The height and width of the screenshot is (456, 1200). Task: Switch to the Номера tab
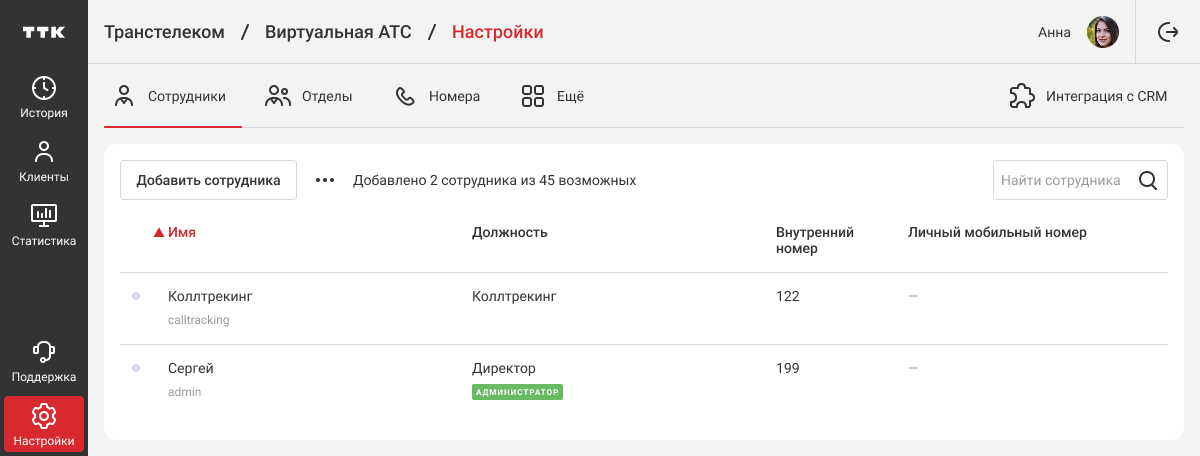pyautogui.click(x=438, y=97)
